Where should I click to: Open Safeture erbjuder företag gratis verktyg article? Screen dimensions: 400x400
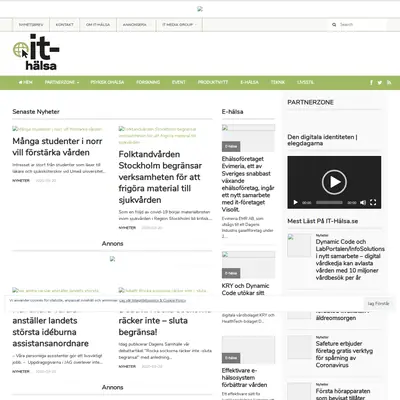click(x=344, y=354)
